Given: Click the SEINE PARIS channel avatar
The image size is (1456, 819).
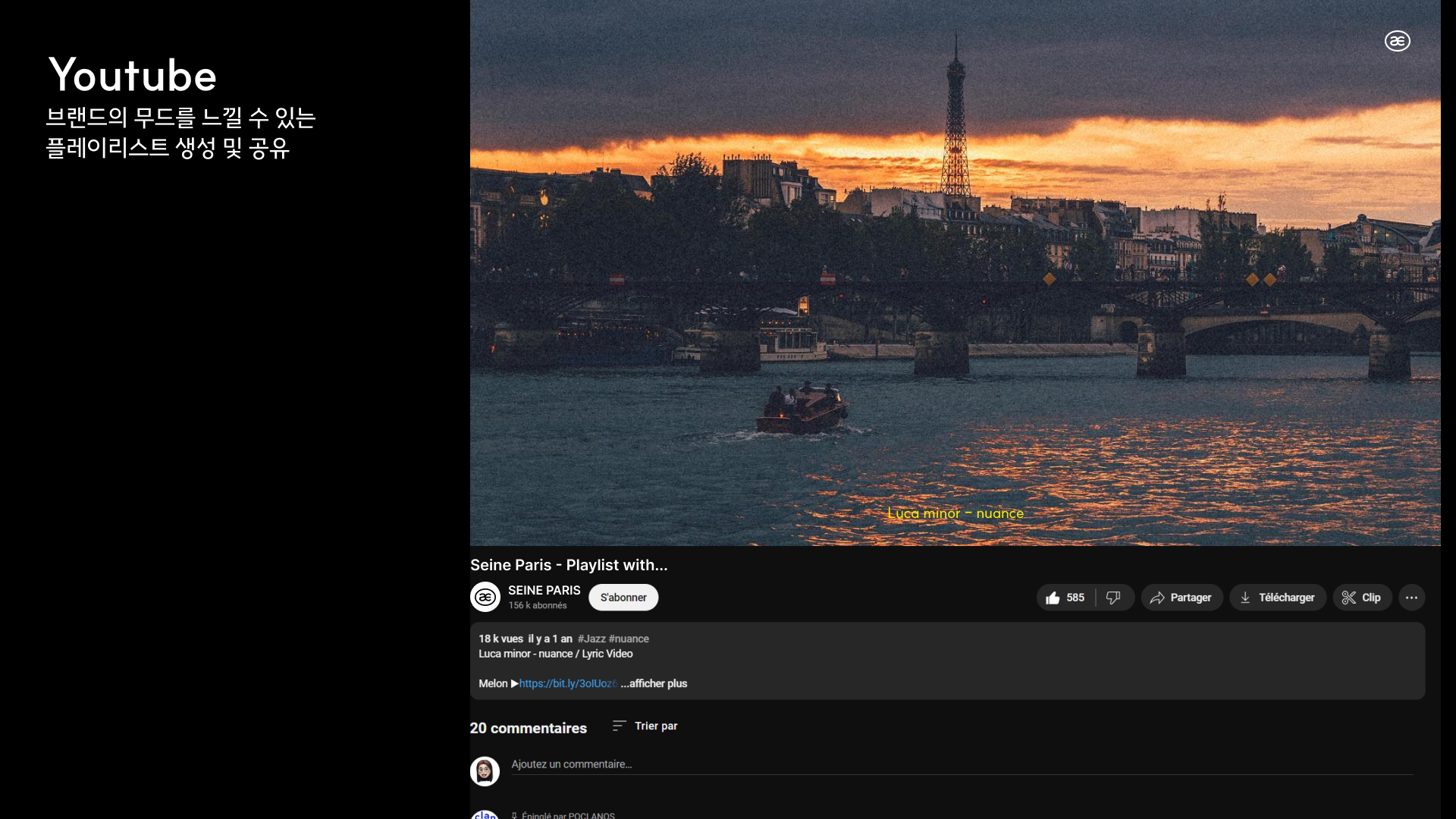Looking at the screenshot, I should tap(485, 598).
